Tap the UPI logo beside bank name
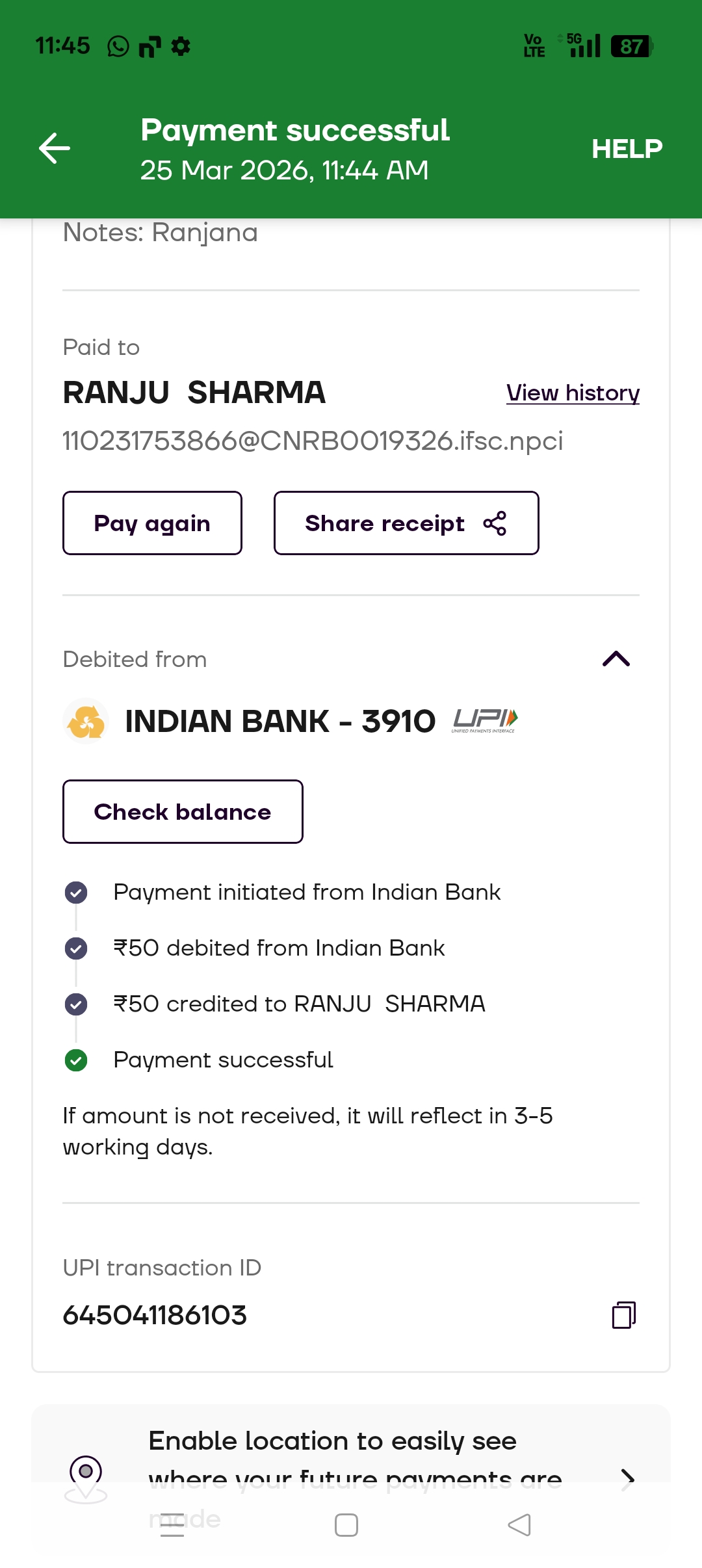The image size is (702, 1568). coord(485,720)
